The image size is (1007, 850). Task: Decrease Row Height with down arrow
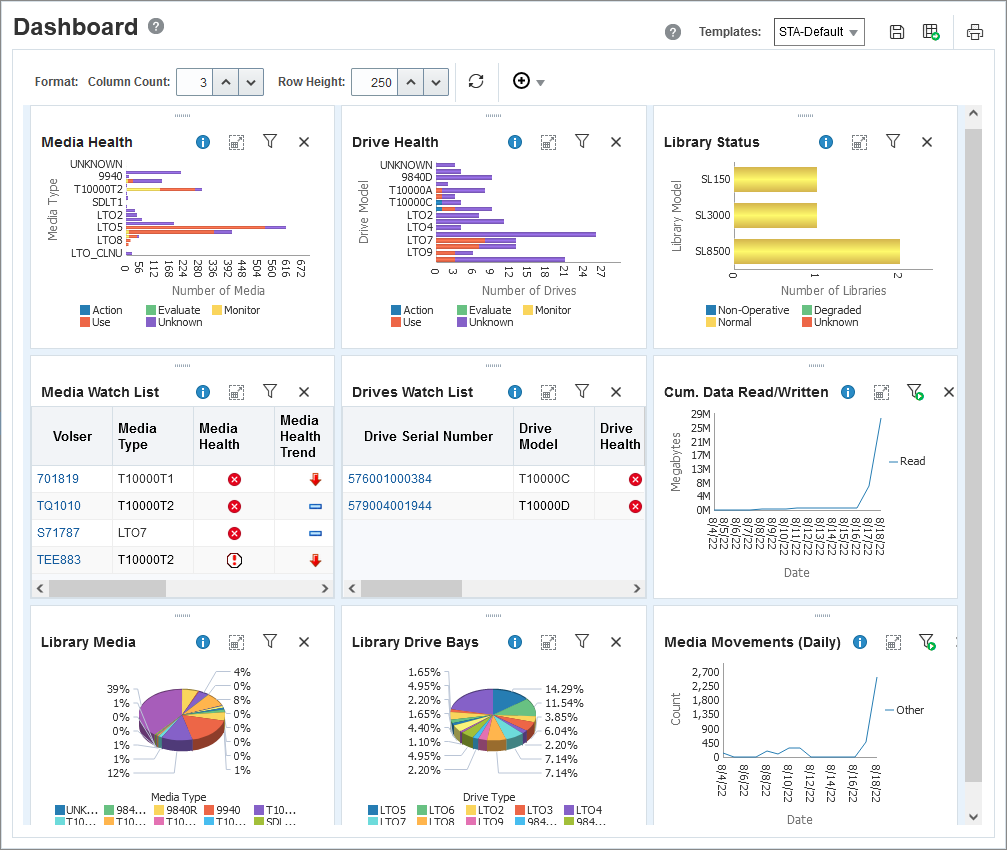[x=436, y=82]
